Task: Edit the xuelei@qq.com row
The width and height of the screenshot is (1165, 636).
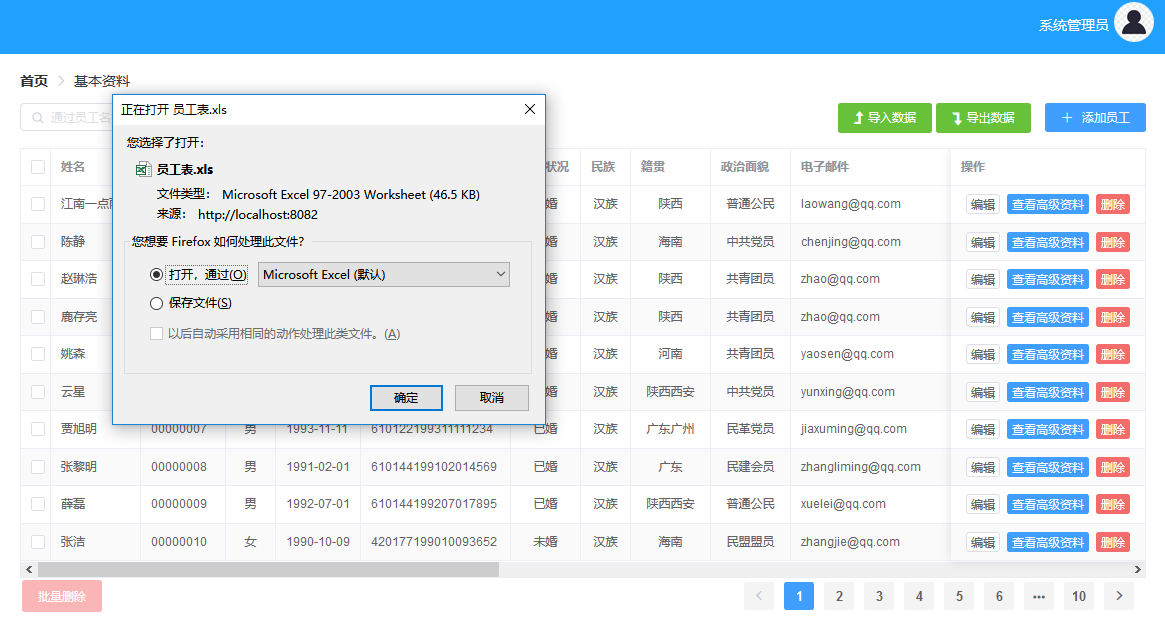Action: click(x=983, y=504)
